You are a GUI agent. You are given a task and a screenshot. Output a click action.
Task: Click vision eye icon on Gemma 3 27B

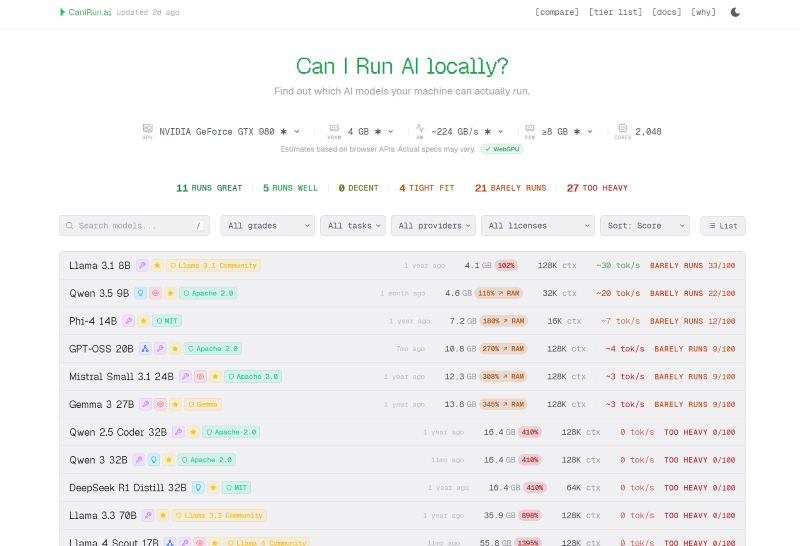(161, 404)
